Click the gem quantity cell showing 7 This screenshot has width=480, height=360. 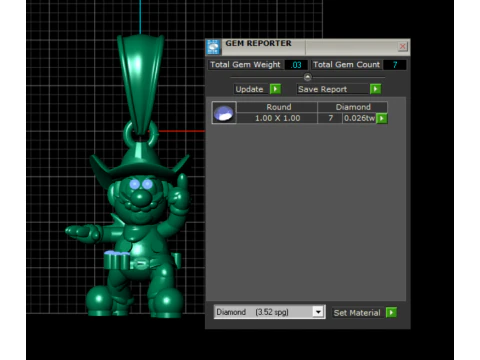pyautogui.click(x=330, y=118)
